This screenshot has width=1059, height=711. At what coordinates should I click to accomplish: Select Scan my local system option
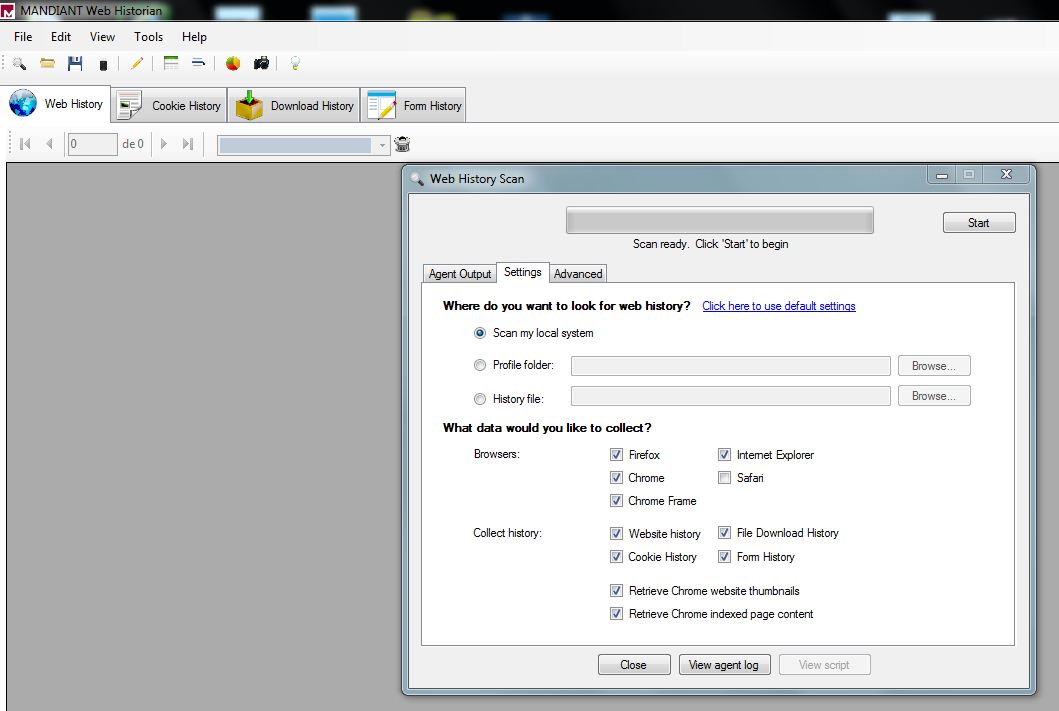pos(480,333)
